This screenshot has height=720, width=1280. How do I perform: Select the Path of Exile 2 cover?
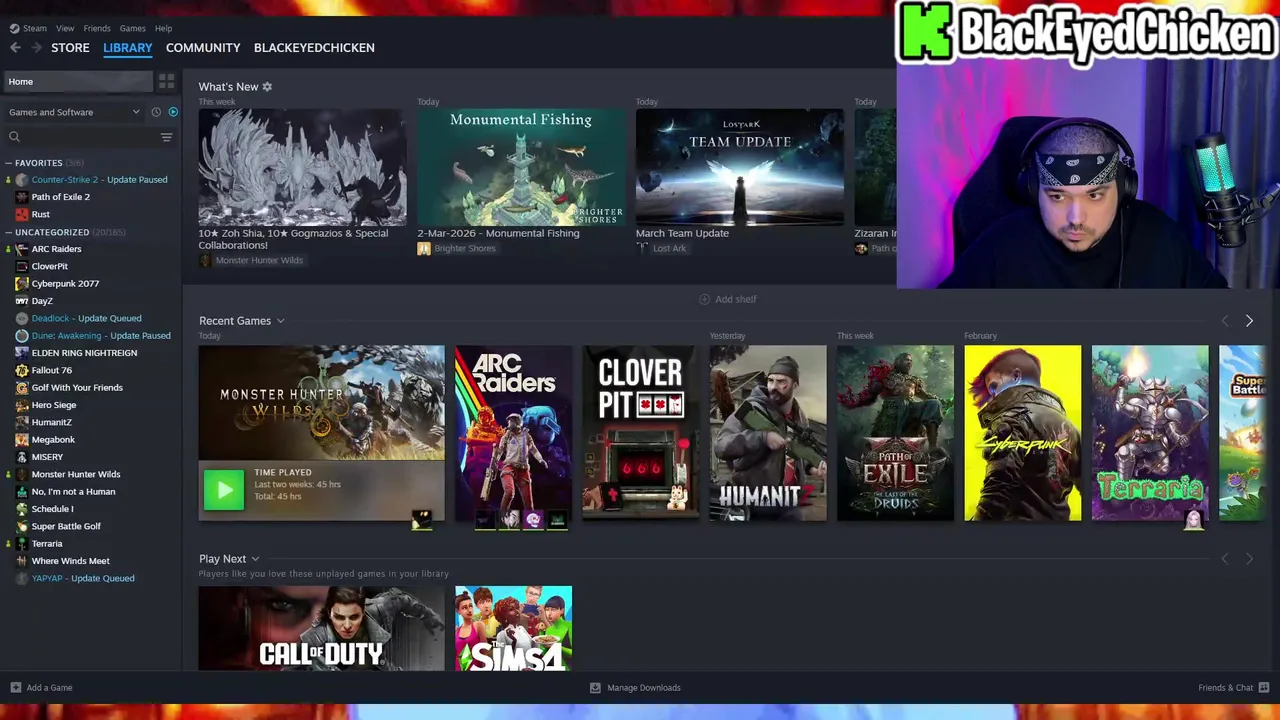[896, 433]
